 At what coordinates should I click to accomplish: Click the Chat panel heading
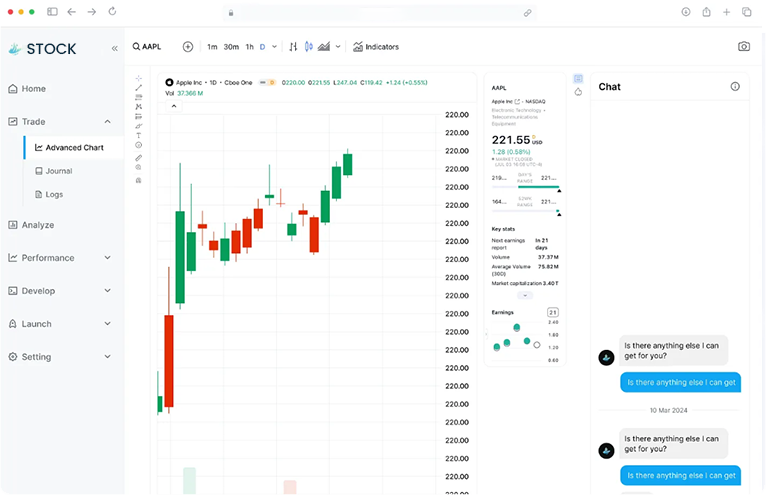609,87
